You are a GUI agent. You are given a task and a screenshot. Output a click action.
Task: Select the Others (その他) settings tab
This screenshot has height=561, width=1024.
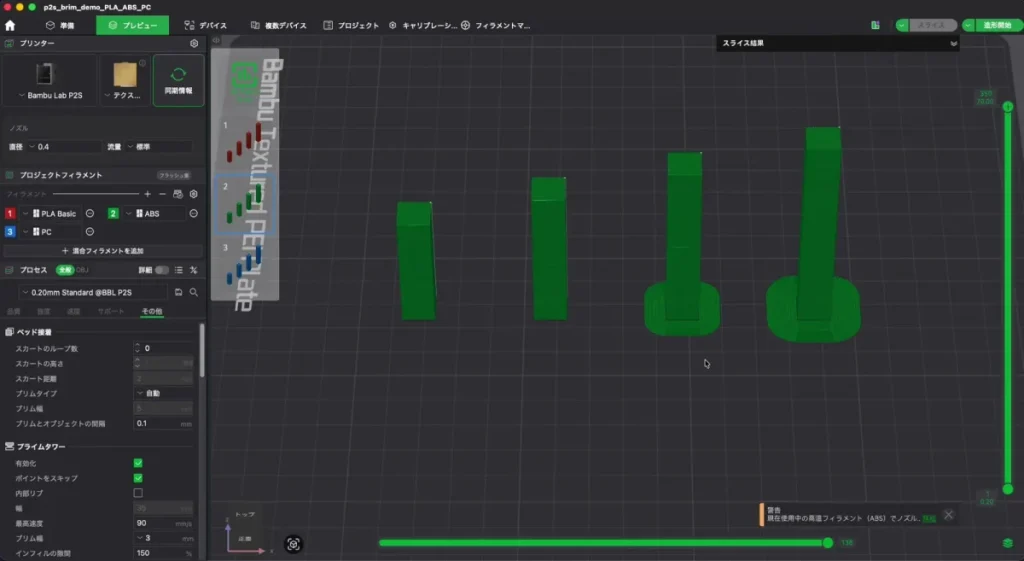[x=152, y=312]
